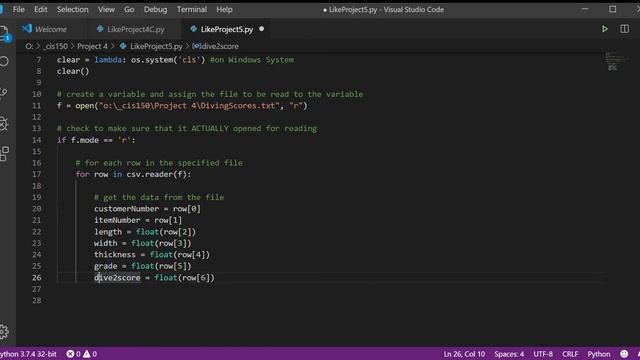Click the width variable on line 23
Screen dimensions: 640x360
click(x=105, y=243)
